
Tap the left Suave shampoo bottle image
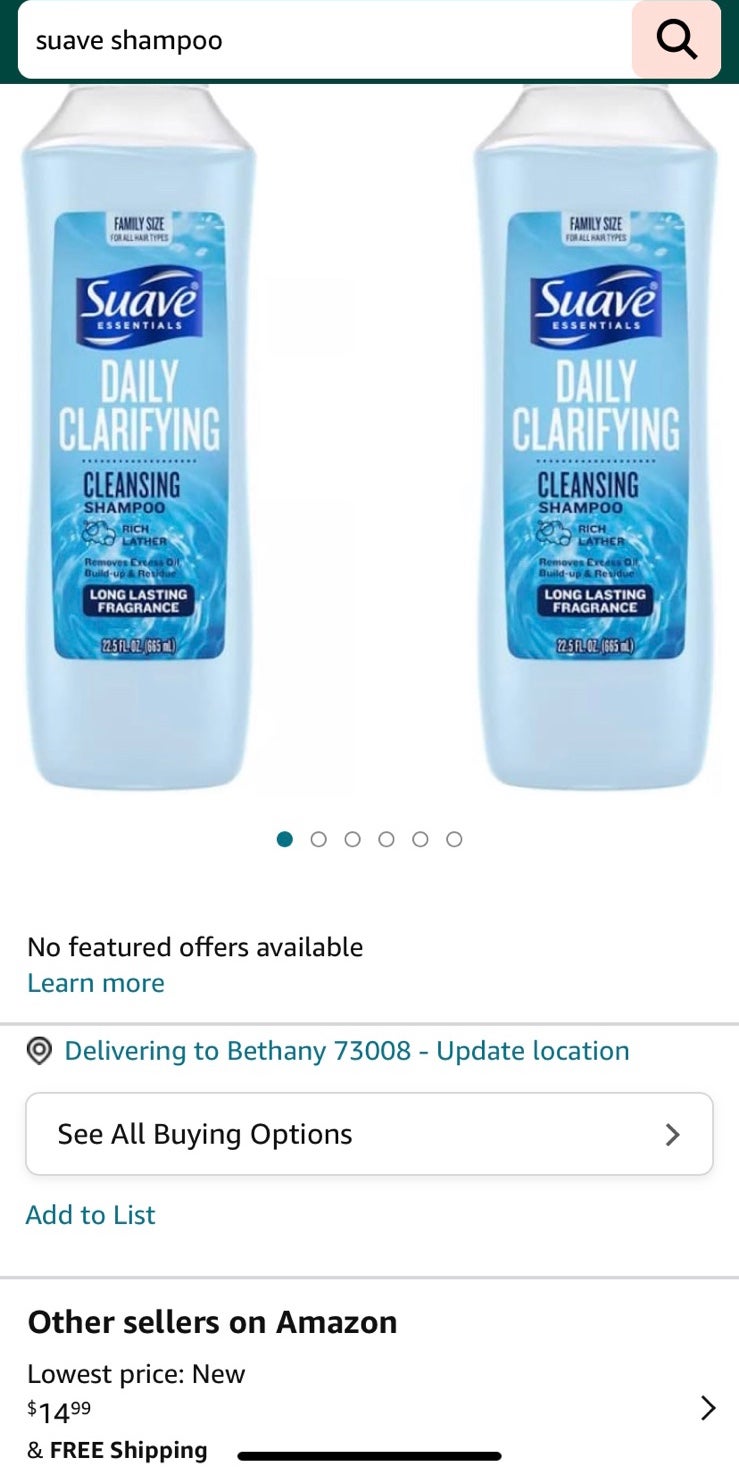(x=138, y=437)
